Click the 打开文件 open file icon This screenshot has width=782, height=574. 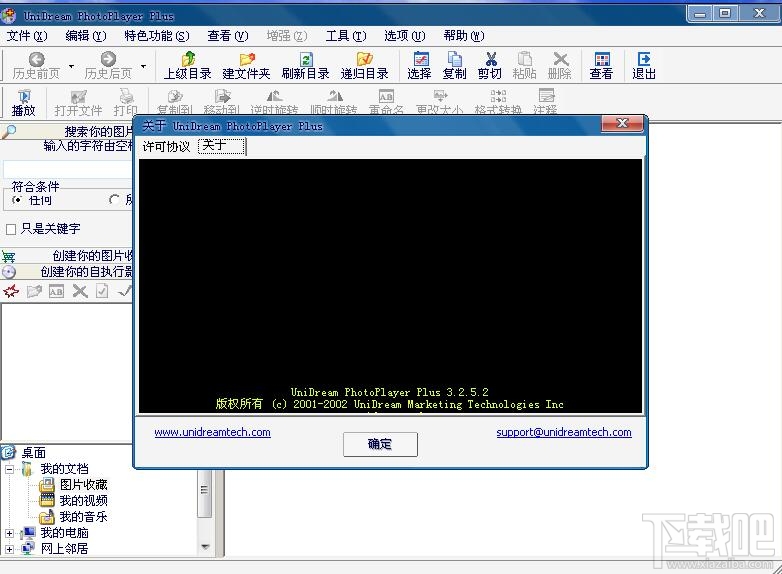click(78, 96)
